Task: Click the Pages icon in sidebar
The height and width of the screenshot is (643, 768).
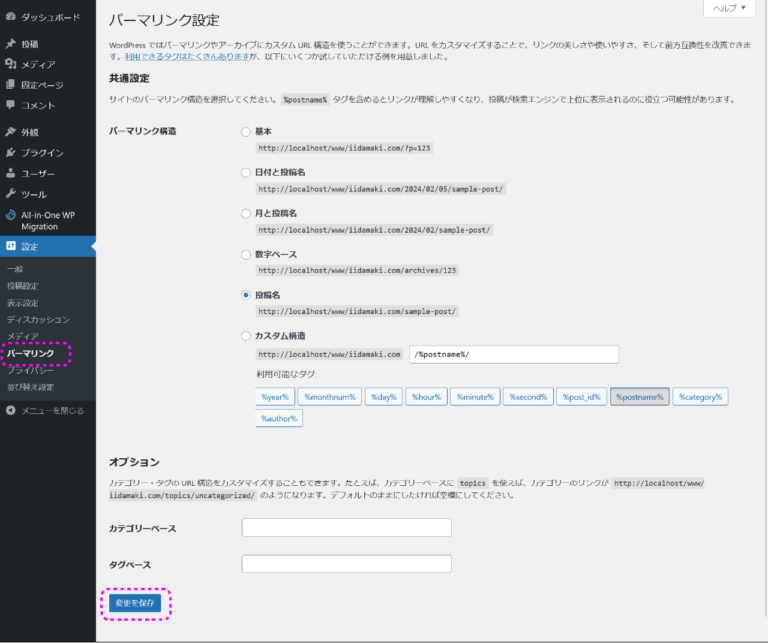Action: pyautogui.click(x=10, y=85)
